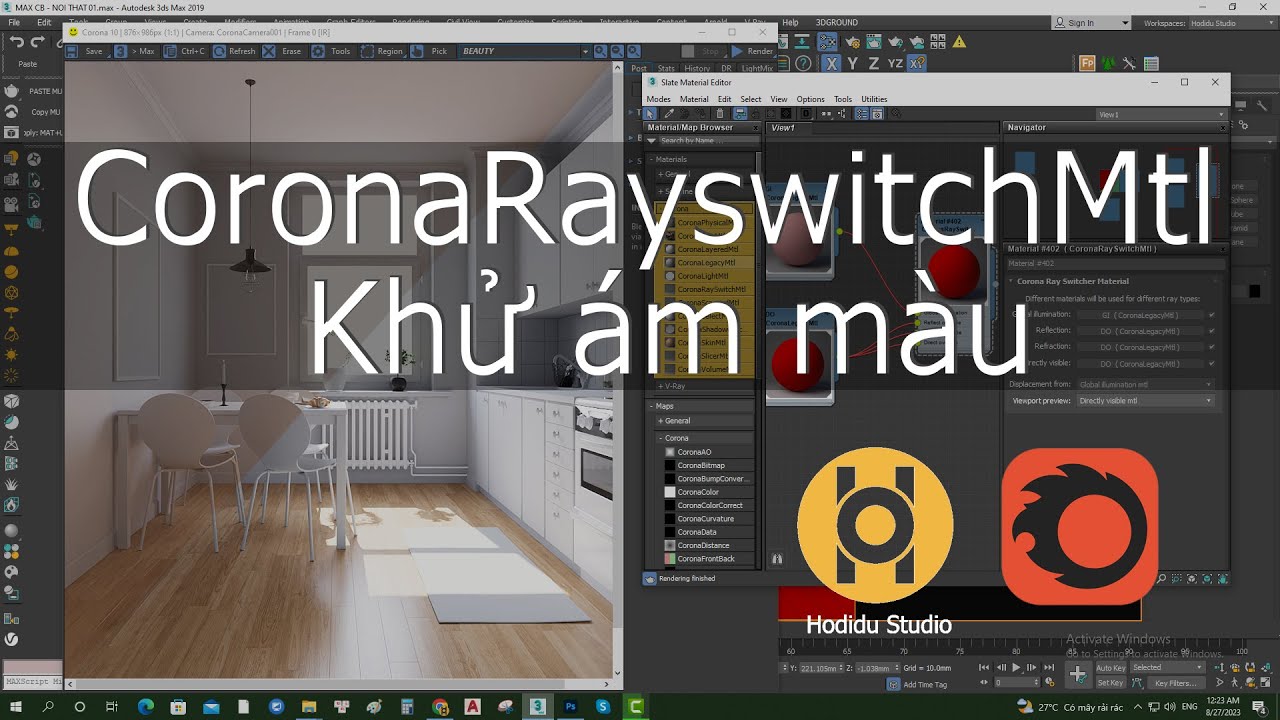Click the orange Fp toolbar icon
1280x720 pixels.
1087,63
